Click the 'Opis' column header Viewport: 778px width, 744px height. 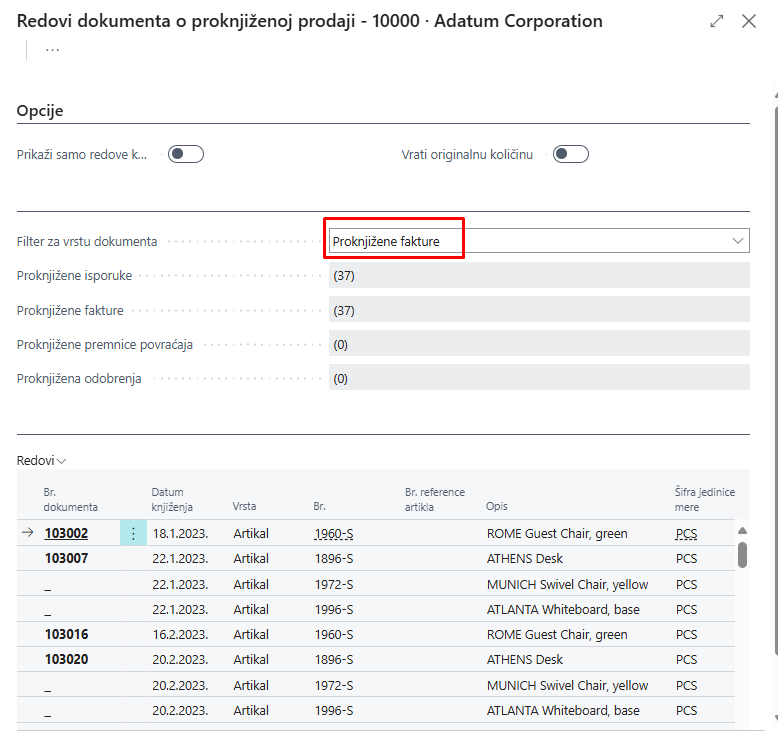(x=496, y=506)
